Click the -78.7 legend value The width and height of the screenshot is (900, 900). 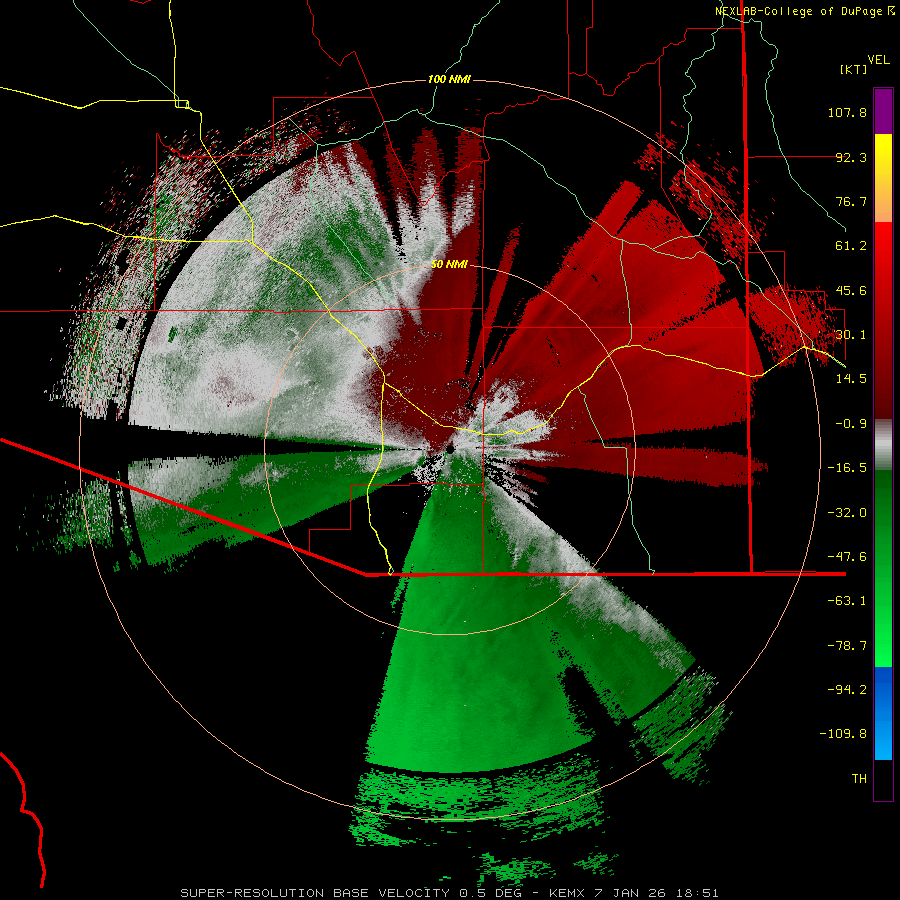click(847, 646)
